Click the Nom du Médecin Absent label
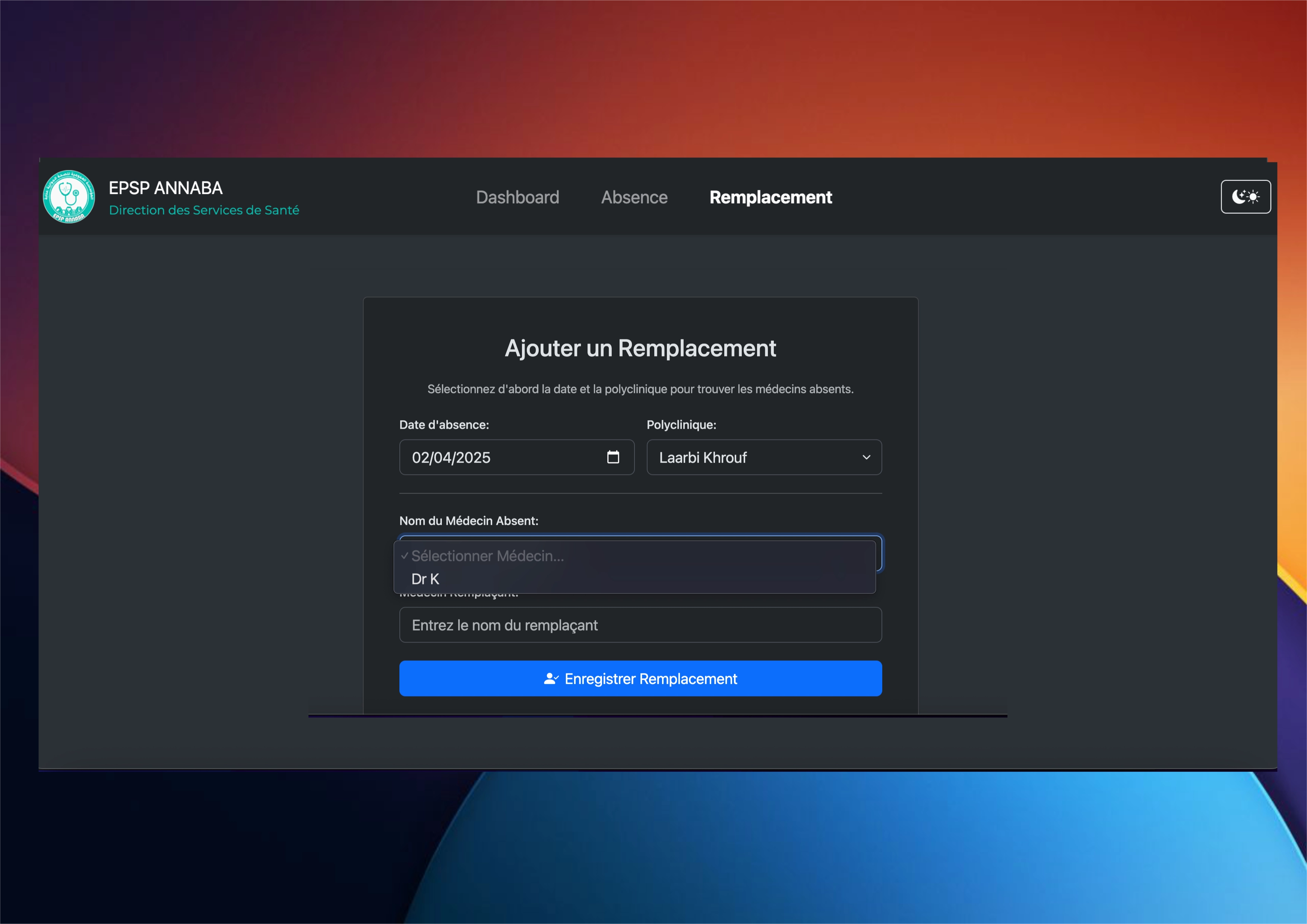Image resolution: width=1307 pixels, height=924 pixels. [x=468, y=521]
